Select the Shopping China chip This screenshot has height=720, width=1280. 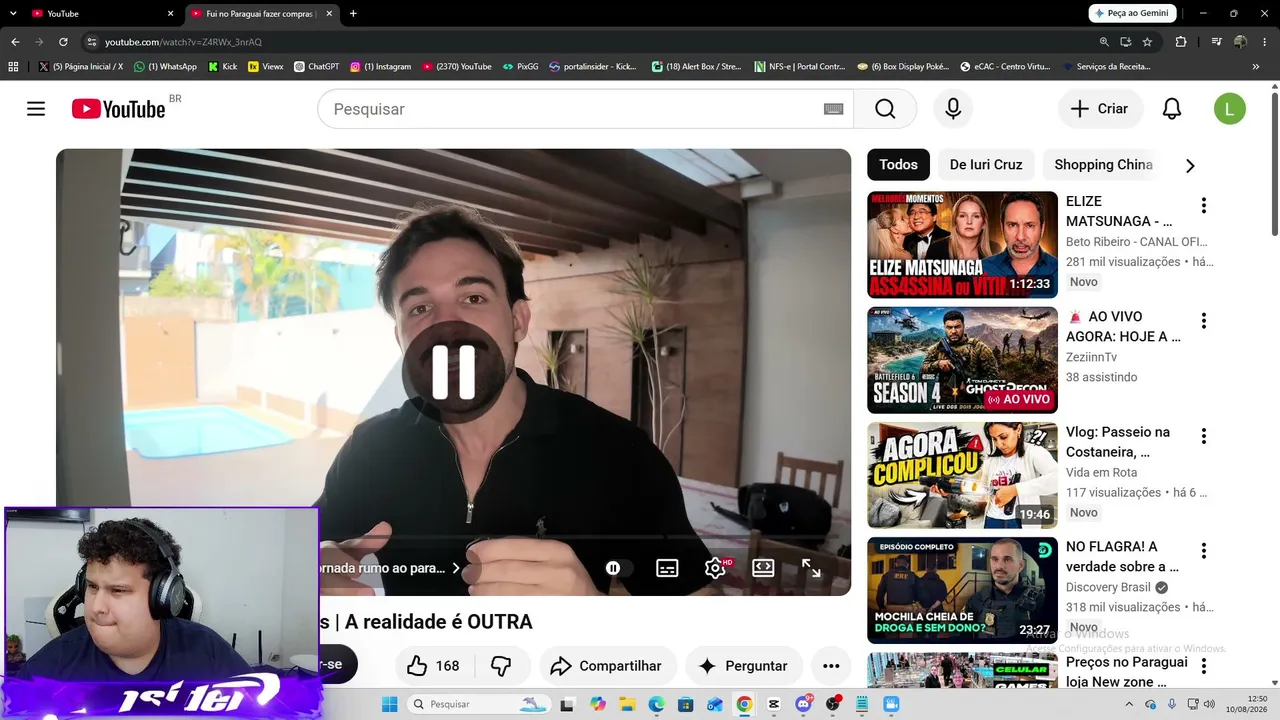click(x=1103, y=165)
